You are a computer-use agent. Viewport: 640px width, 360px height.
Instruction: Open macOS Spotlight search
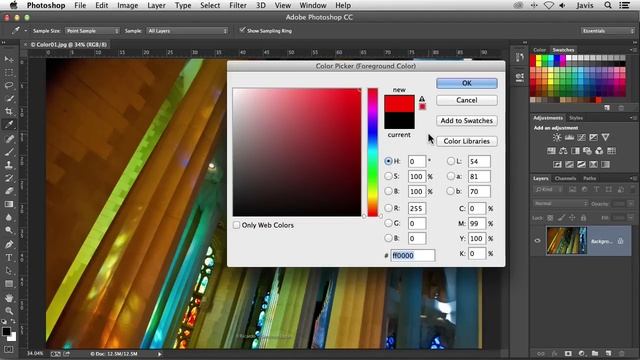(x=608, y=5)
